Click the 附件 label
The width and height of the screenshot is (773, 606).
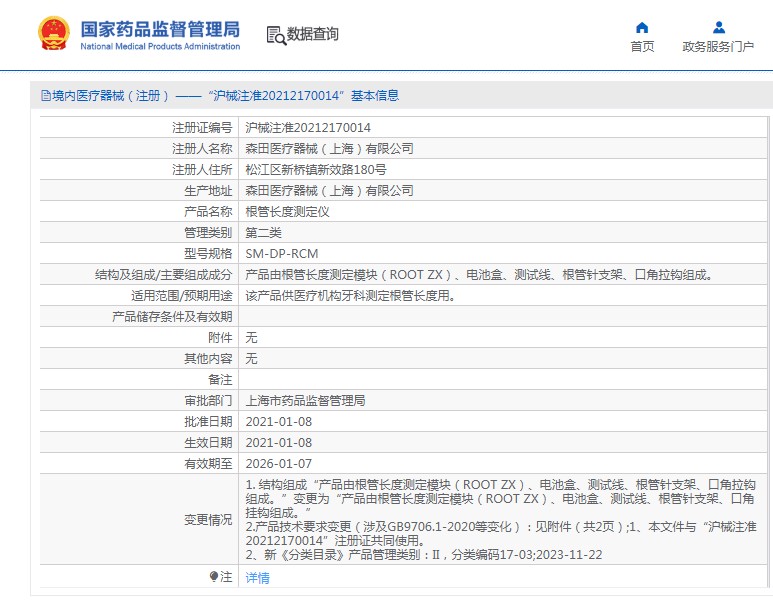[x=220, y=338]
